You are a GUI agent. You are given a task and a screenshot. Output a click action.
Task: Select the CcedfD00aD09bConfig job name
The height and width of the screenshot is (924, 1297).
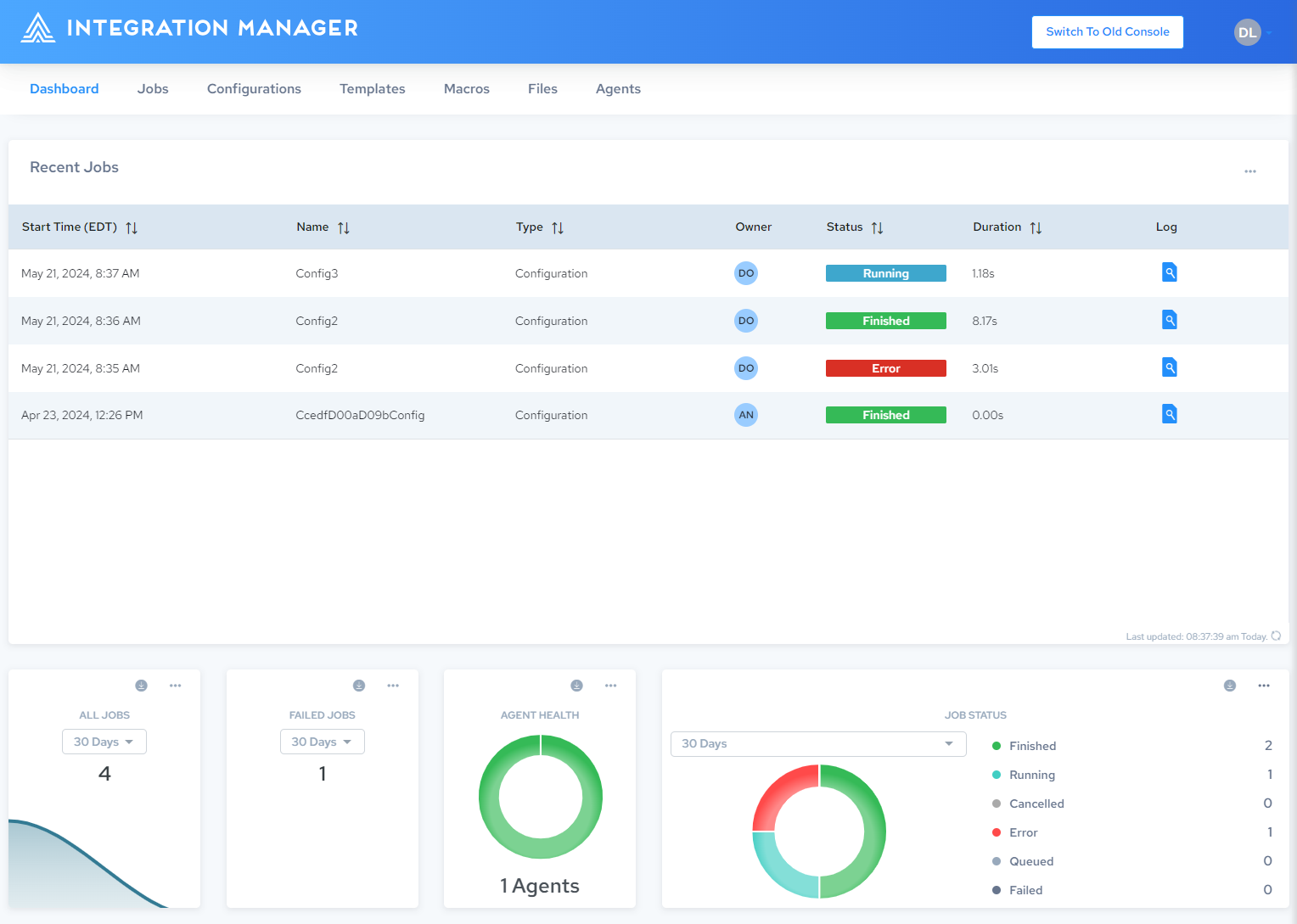pos(360,415)
